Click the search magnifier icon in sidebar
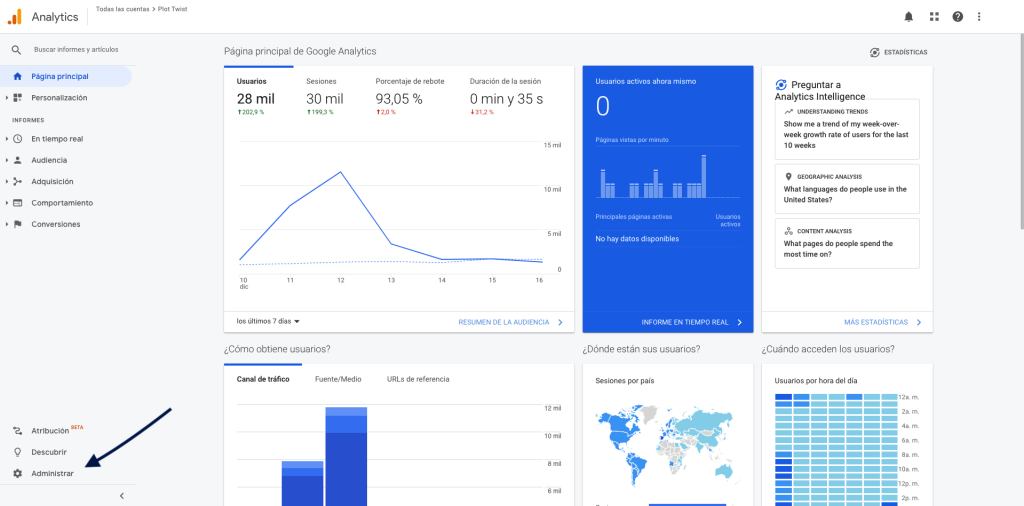The height and width of the screenshot is (506, 1024). point(16,49)
